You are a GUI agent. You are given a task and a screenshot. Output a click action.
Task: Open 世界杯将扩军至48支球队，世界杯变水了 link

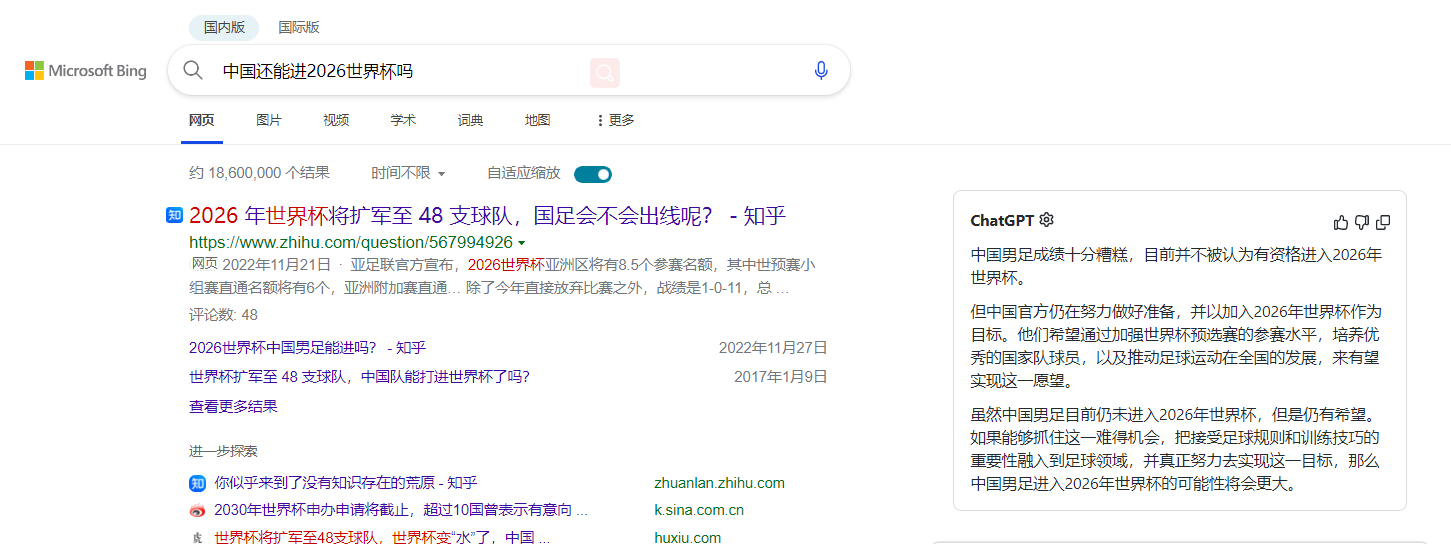[x=382, y=538]
